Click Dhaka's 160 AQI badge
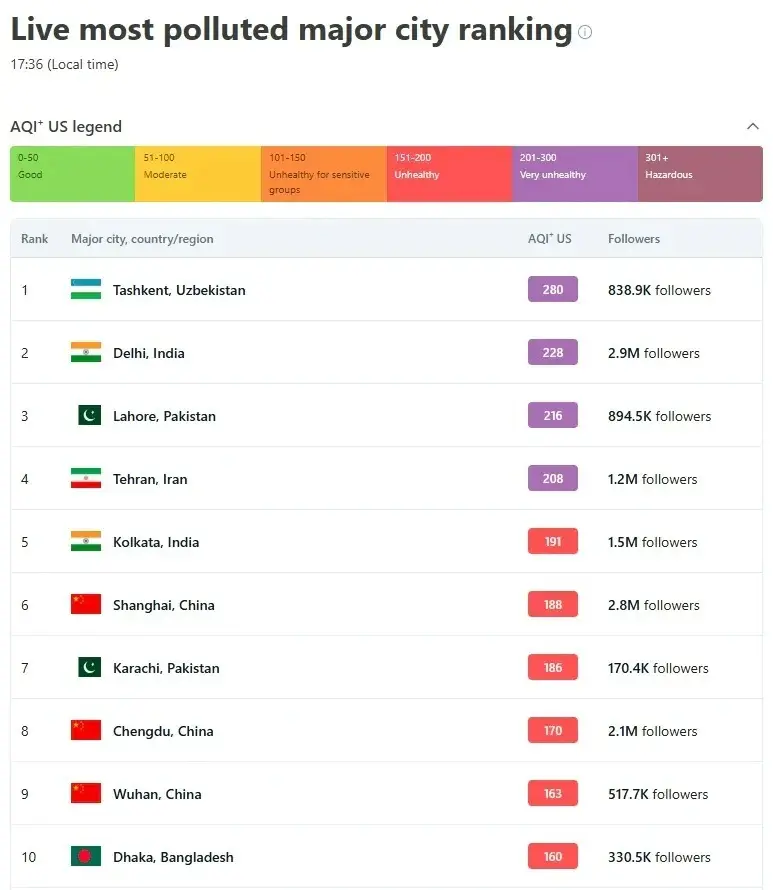 tap(553, 857)
